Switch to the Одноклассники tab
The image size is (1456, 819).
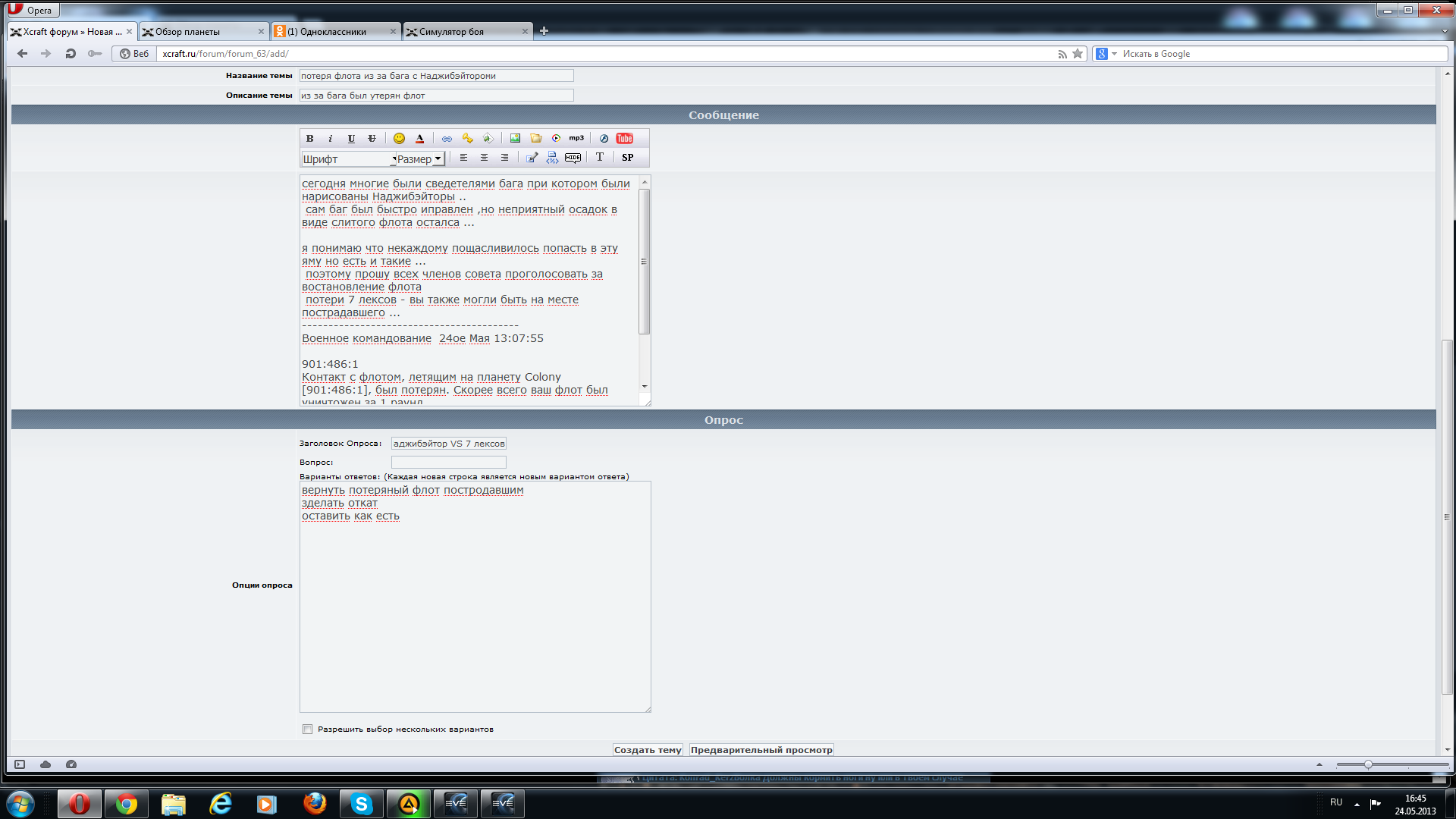pos(334,32)
